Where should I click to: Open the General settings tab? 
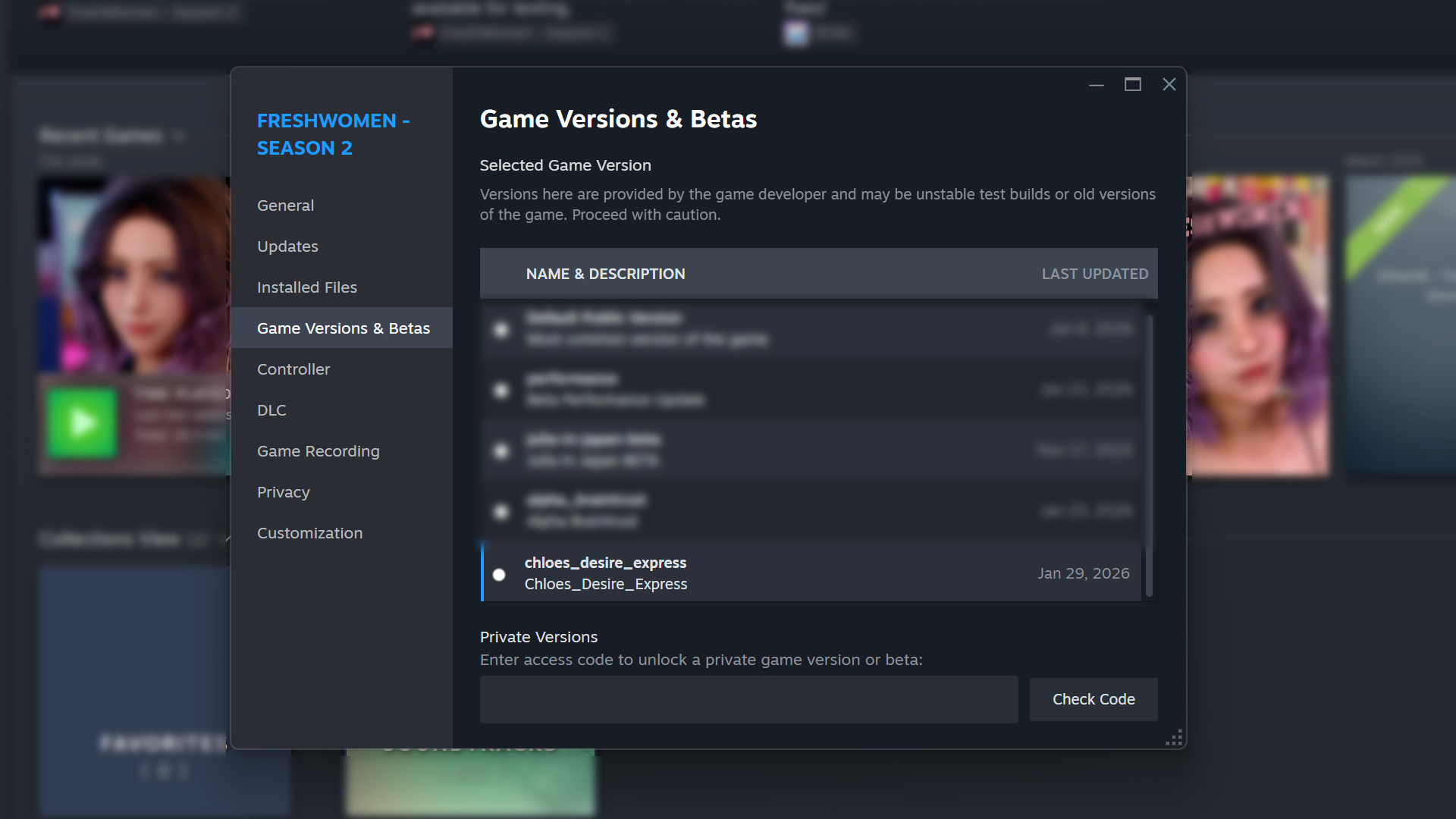tap(285, 206)
